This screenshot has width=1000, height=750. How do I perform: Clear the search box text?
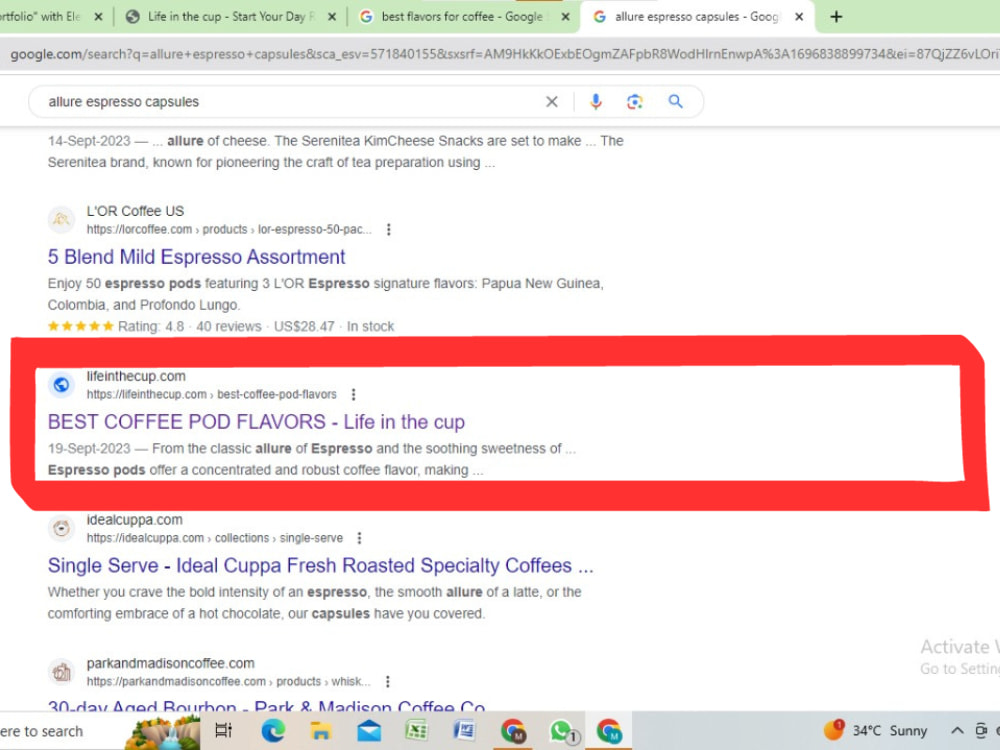pos(552,101)
